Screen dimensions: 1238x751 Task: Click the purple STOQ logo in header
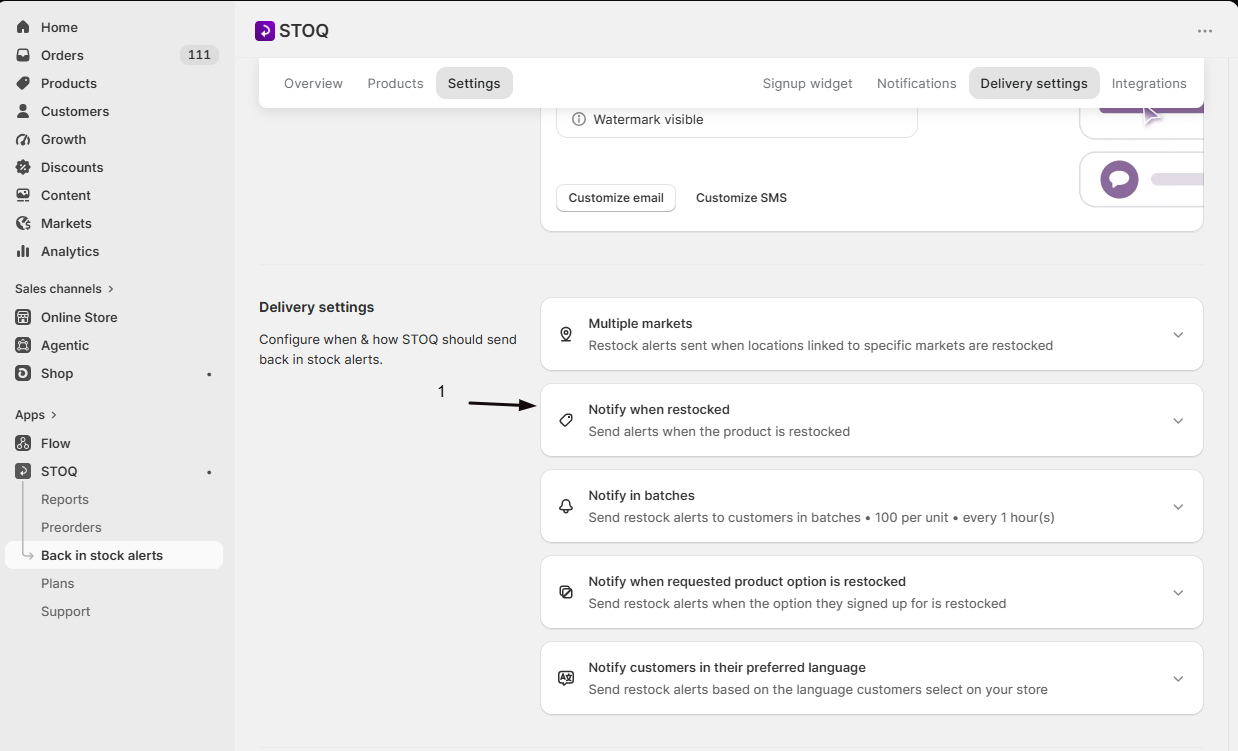click(265, 31)
